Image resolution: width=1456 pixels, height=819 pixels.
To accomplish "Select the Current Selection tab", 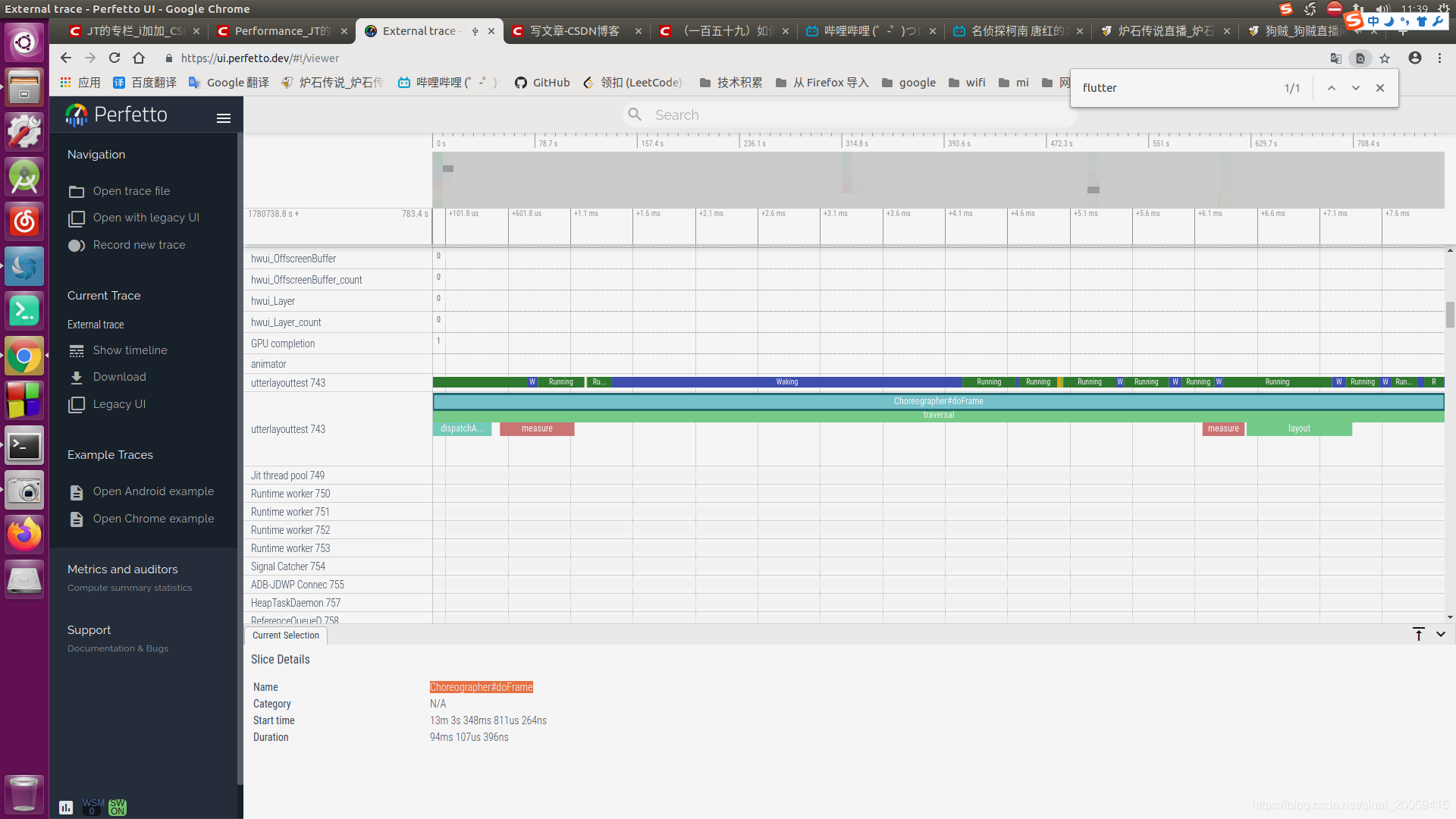I will point(286,635).
